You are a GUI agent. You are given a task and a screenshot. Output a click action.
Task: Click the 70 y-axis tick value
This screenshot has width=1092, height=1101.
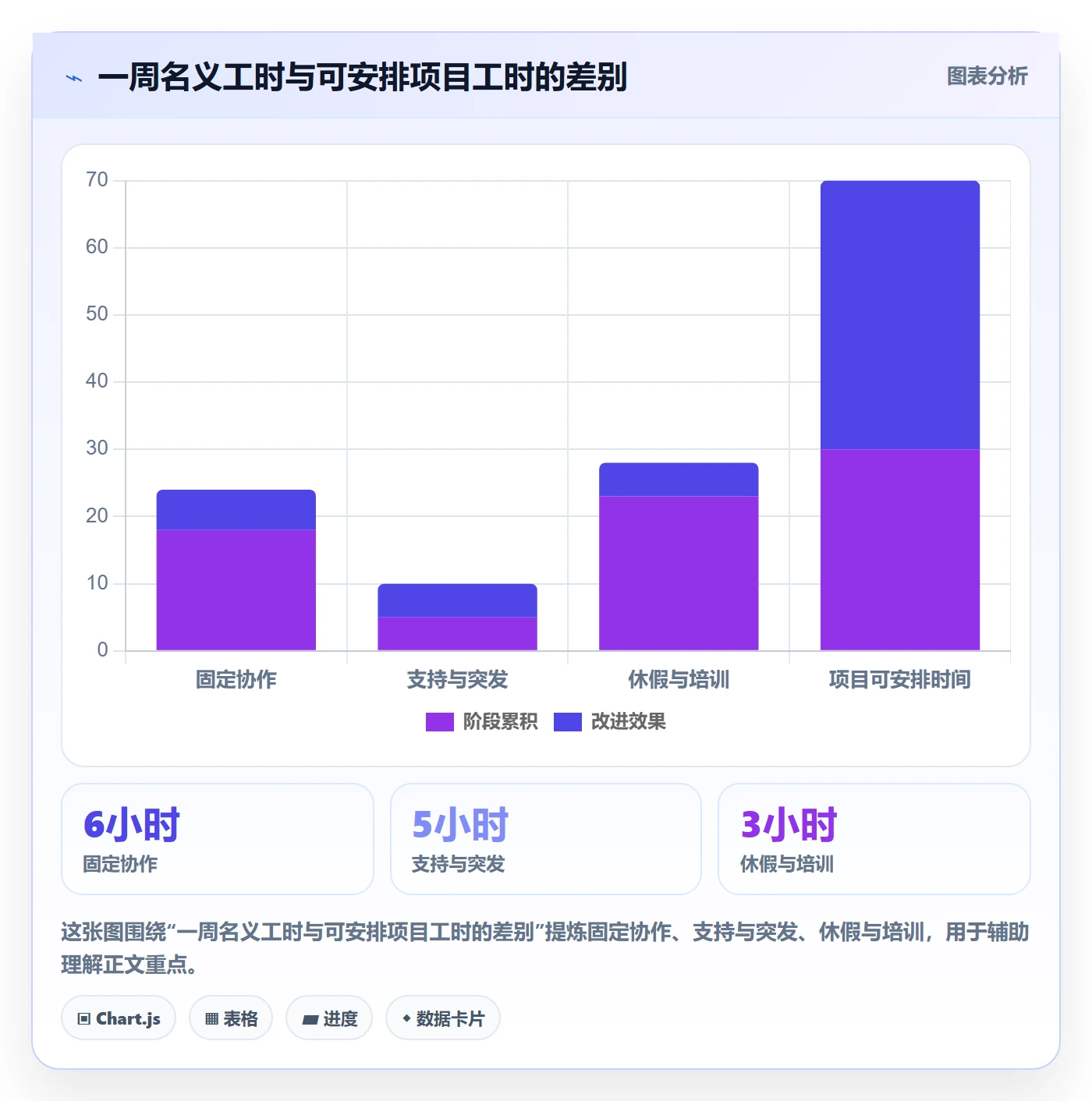[97, 180]
